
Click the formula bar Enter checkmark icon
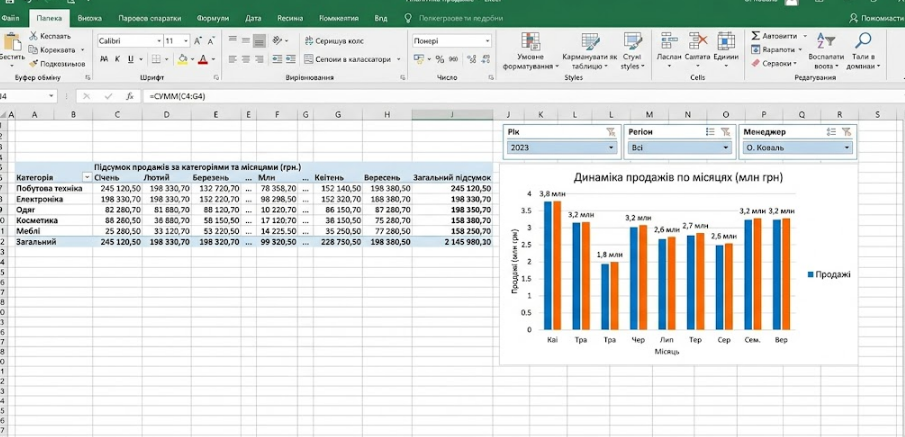(x=108, y=96)
